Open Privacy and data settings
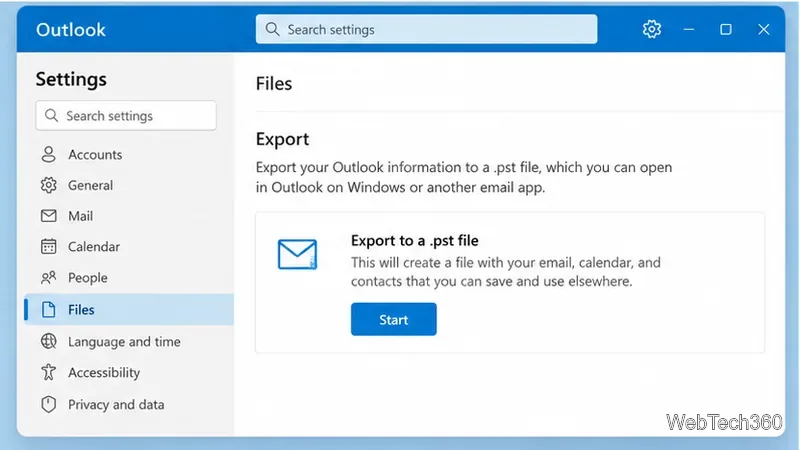Screen dimensions: 800x450 [129, 404]
